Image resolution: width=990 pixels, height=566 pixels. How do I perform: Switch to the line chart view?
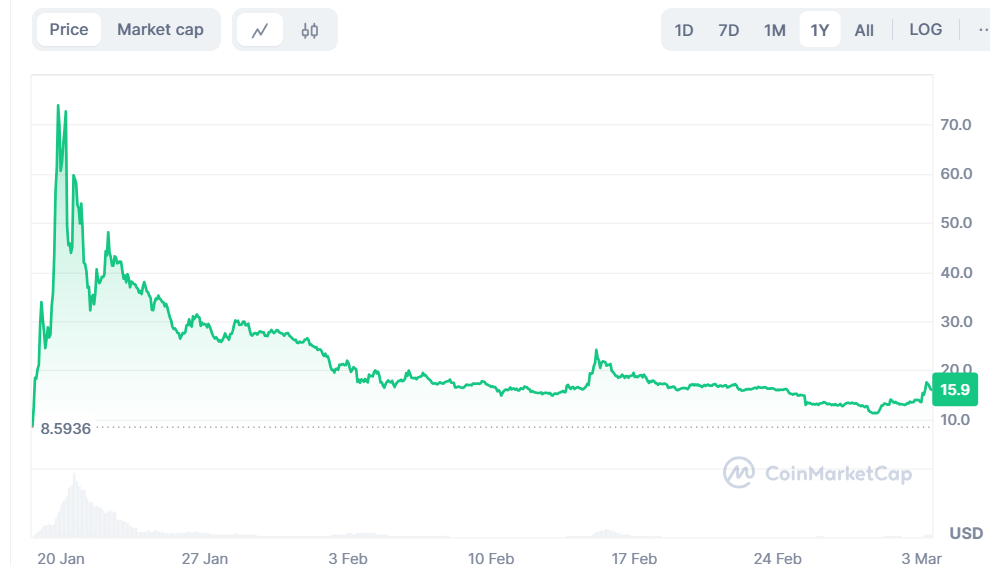(x=260, y=30)
